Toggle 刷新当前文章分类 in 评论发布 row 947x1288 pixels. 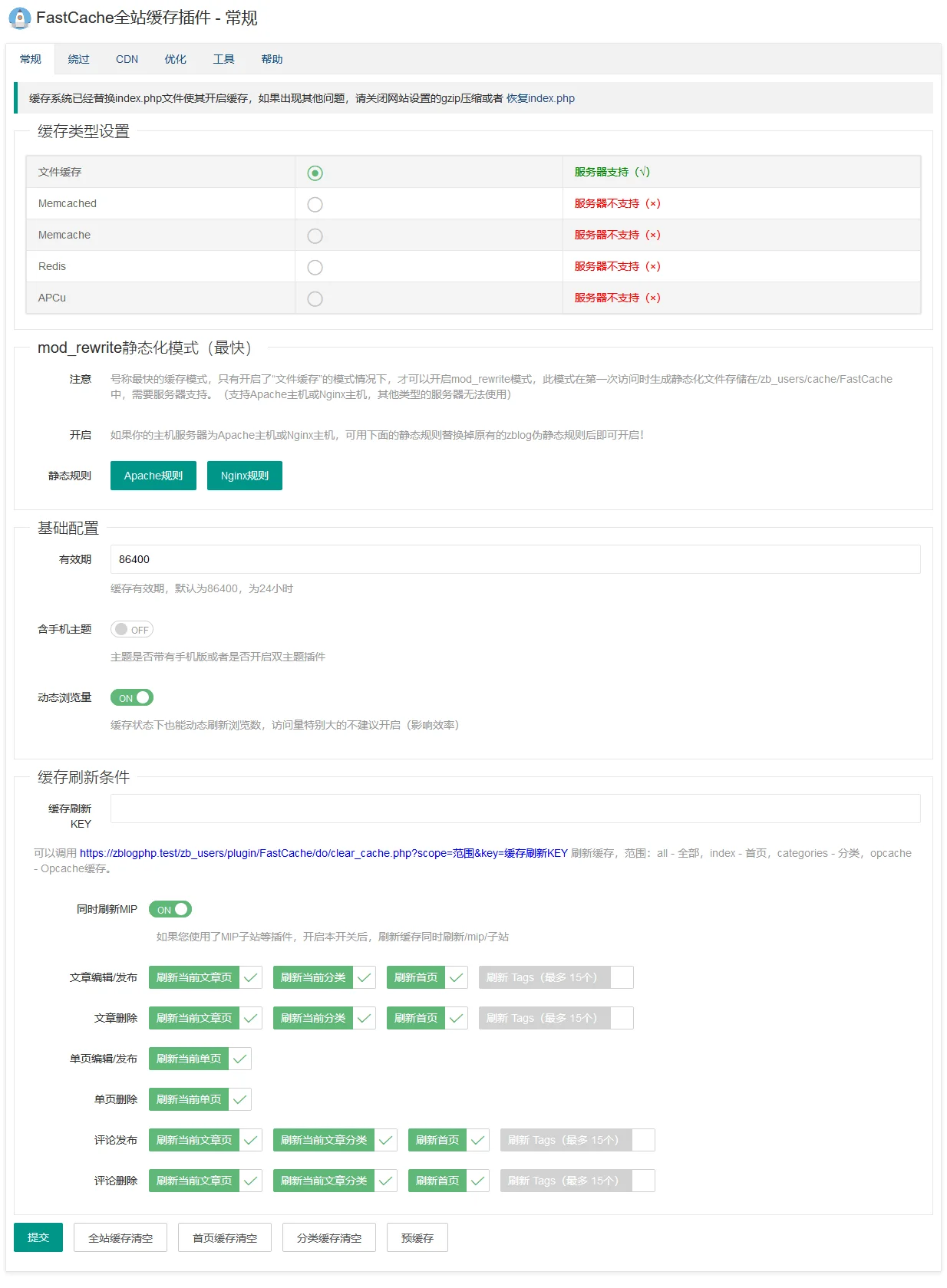[335, 1140]
